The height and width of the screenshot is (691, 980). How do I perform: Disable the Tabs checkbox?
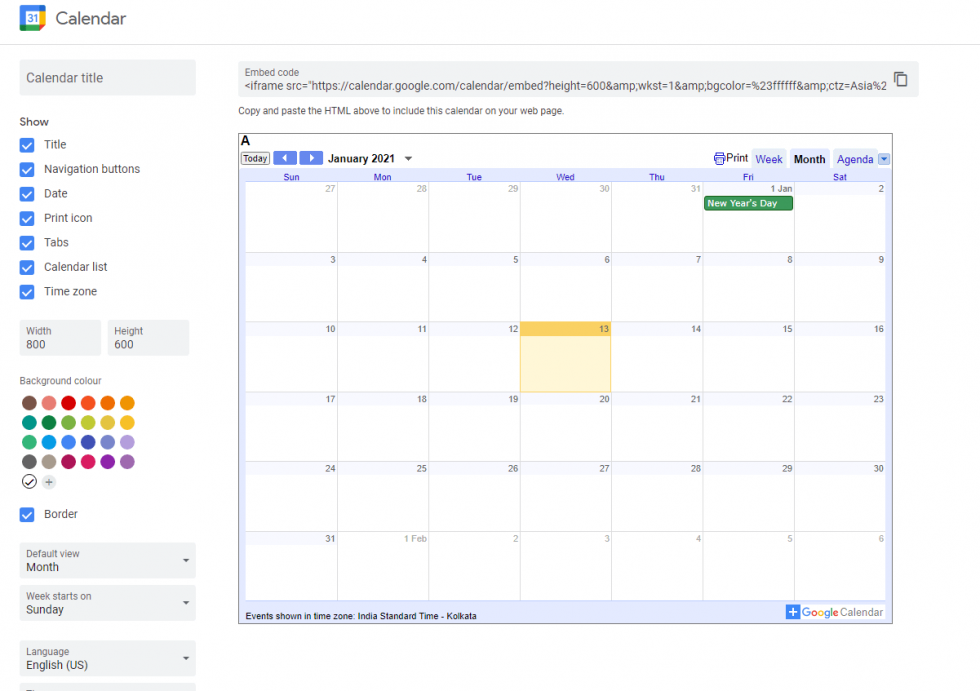click(x=27, y=242)
